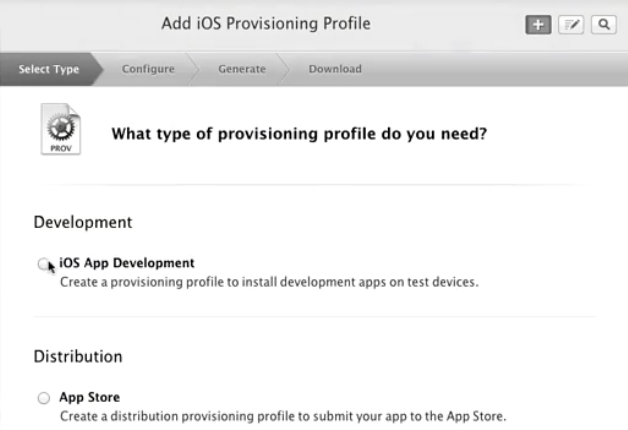Click the submit to App Store description
Image resolution: width=628 pixels, height=430 pixels.
pos(283,416)
